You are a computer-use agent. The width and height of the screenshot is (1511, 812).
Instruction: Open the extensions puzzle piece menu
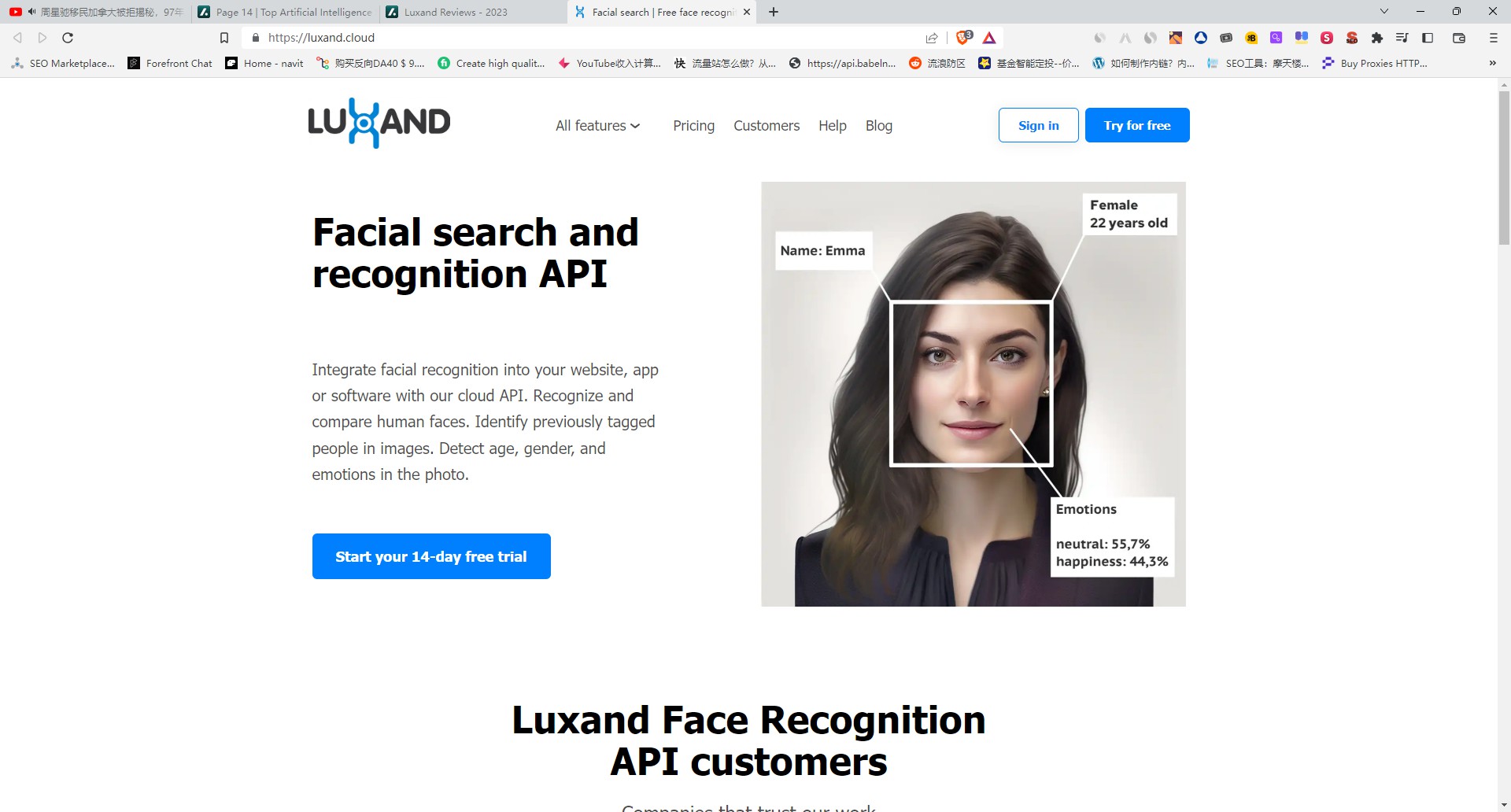1376,38
